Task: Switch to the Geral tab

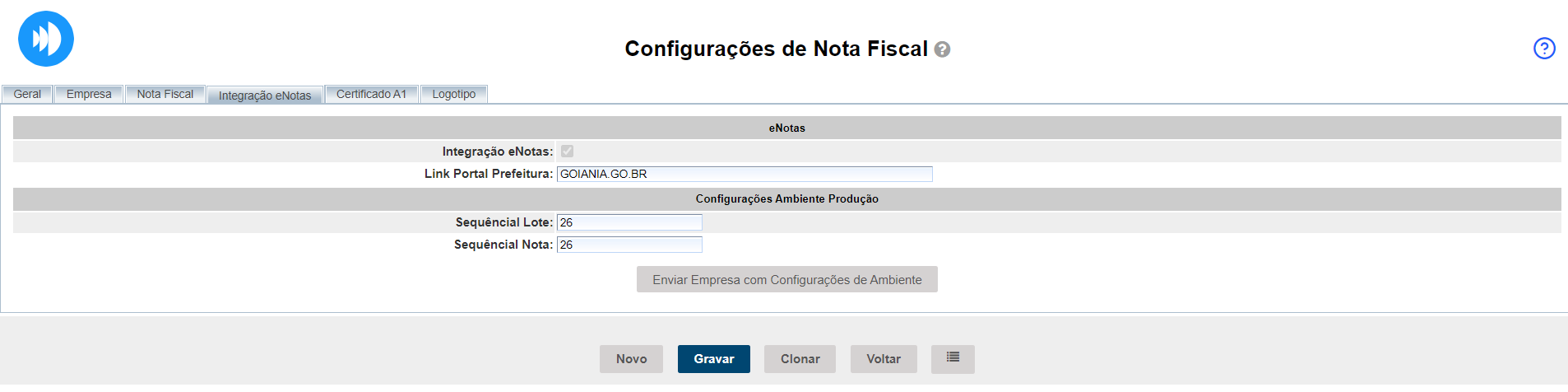Action: [27, 94]
